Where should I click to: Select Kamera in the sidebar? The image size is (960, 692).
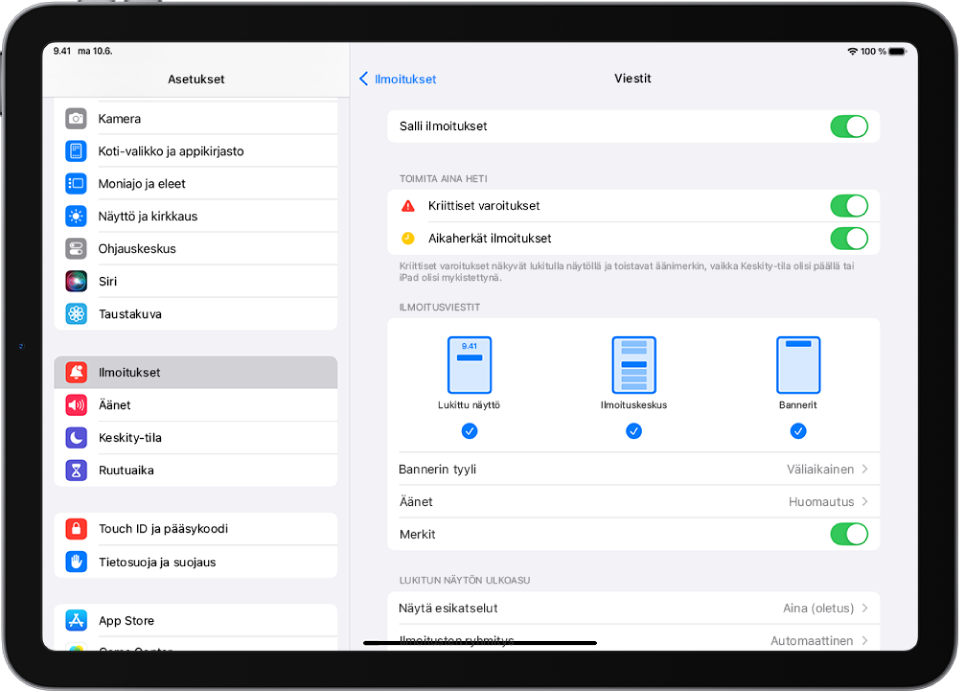coord(196,119)
